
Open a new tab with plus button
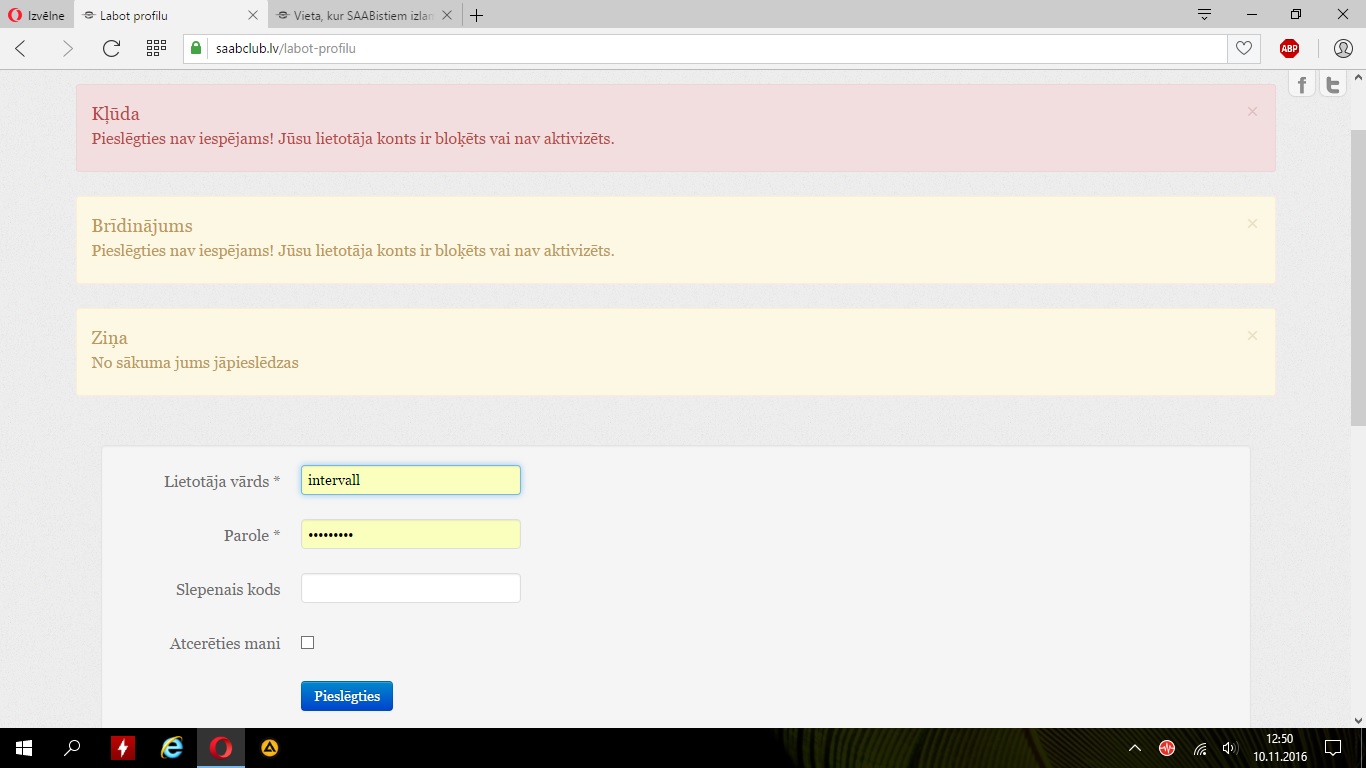[477, 15]
